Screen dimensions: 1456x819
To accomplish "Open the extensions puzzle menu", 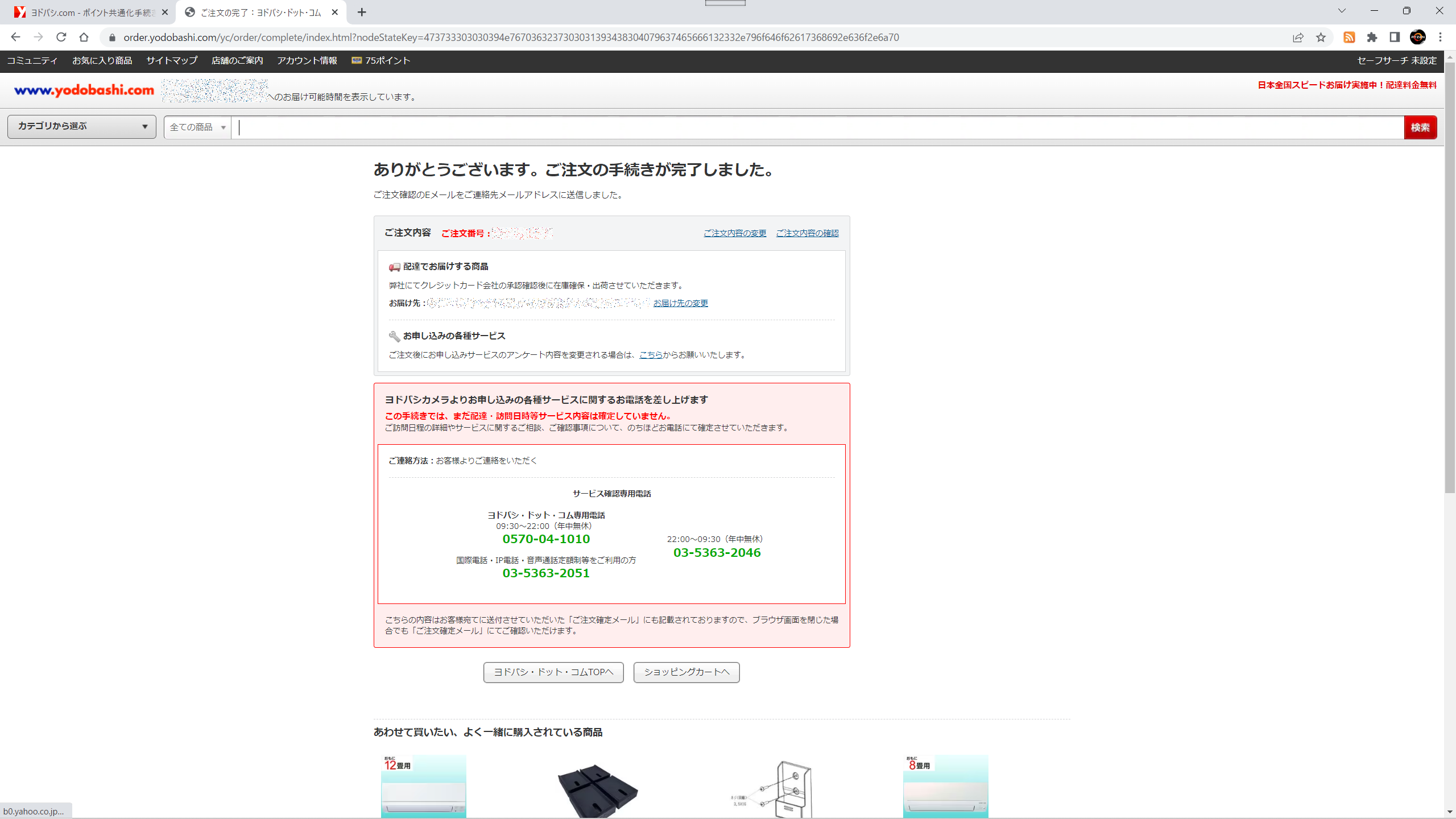I will (x=1372, y=38).
